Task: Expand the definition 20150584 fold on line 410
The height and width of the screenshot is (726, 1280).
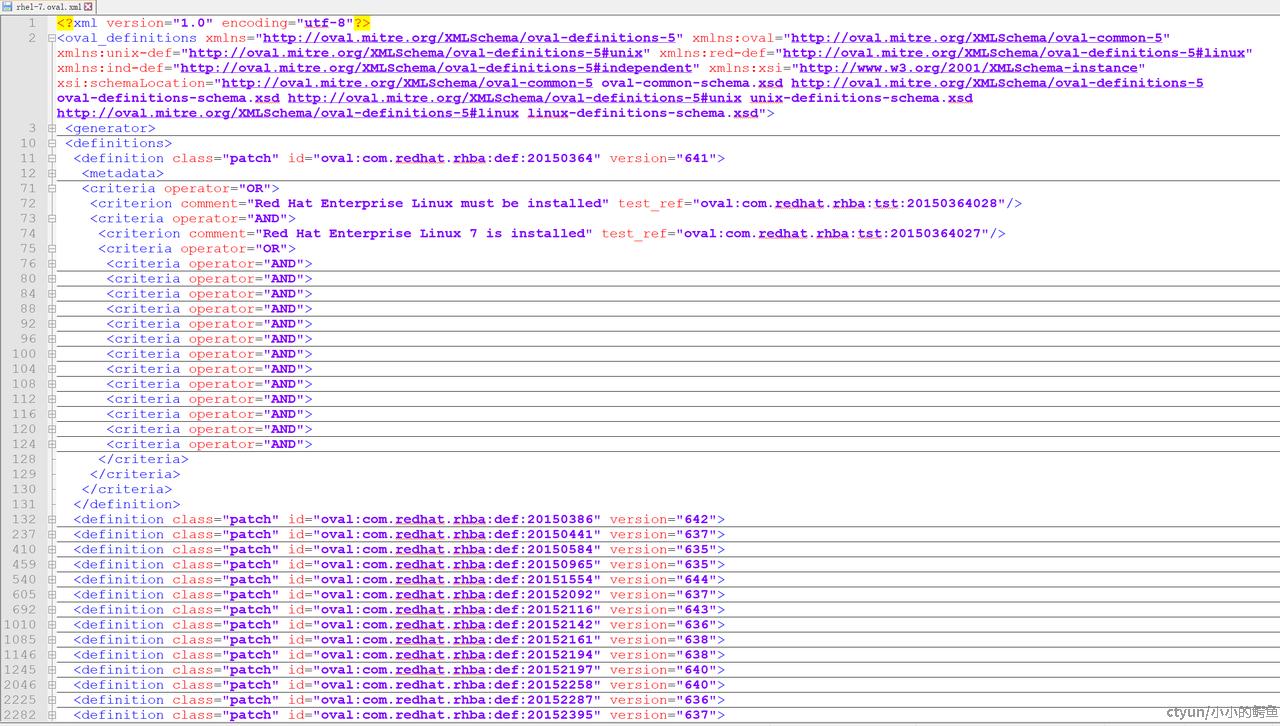Action: tap(52, 550)
